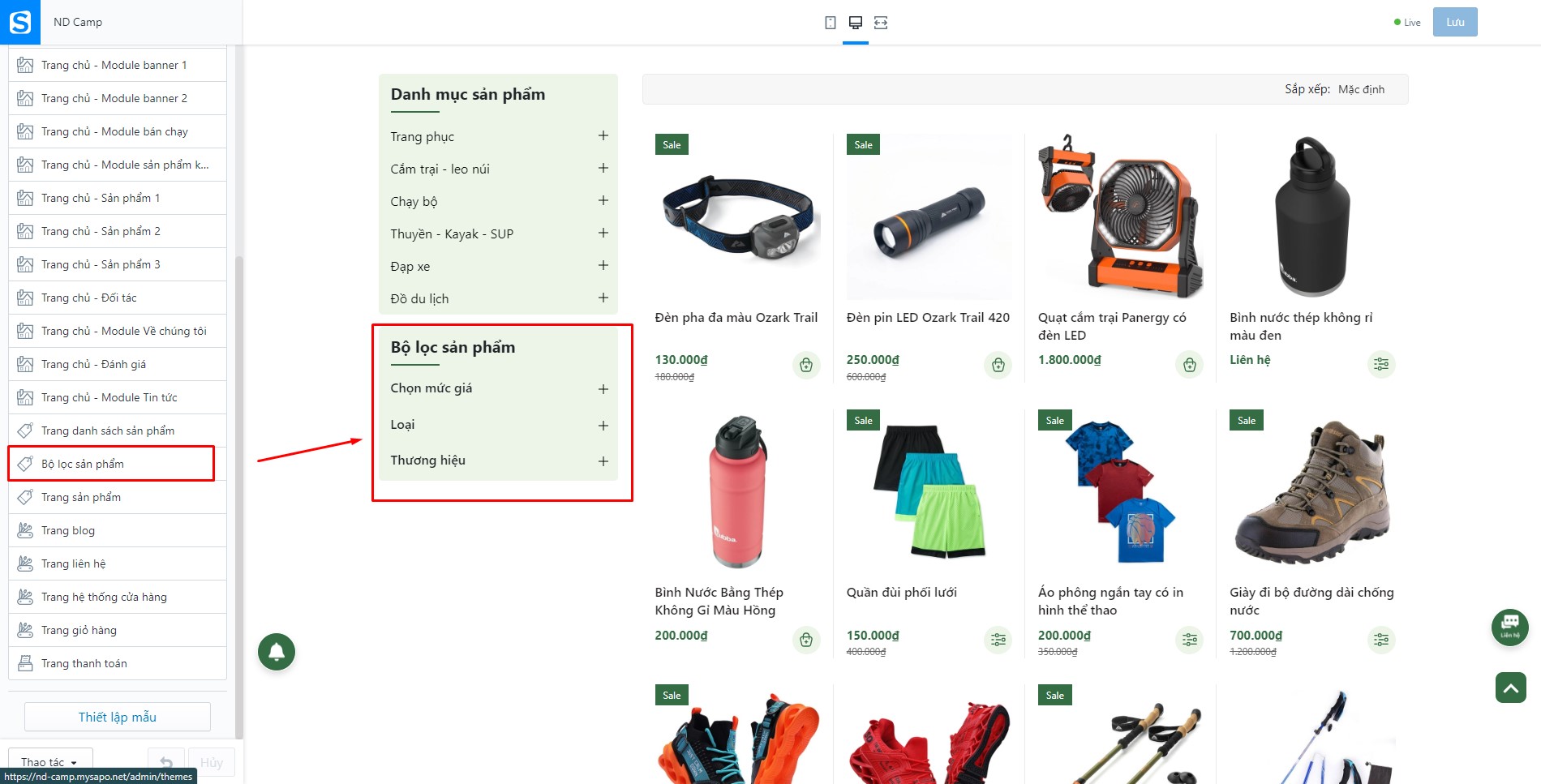Expand Chọn mức giá filter
1541x784 pixels.
click(x=603, y=389)
